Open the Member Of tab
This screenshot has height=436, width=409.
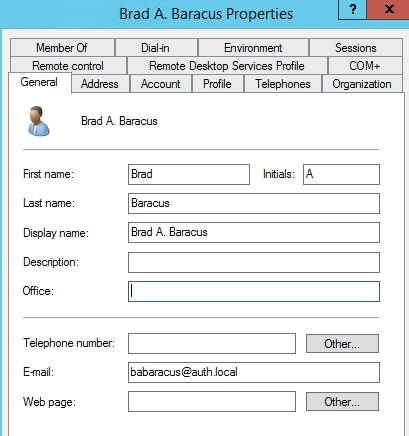tap(62, 48)
